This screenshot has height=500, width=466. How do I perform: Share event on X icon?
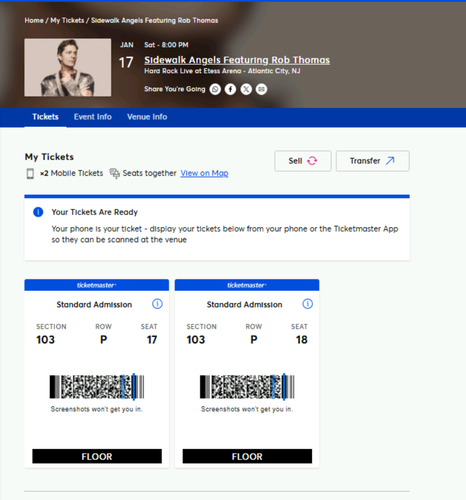246,89
